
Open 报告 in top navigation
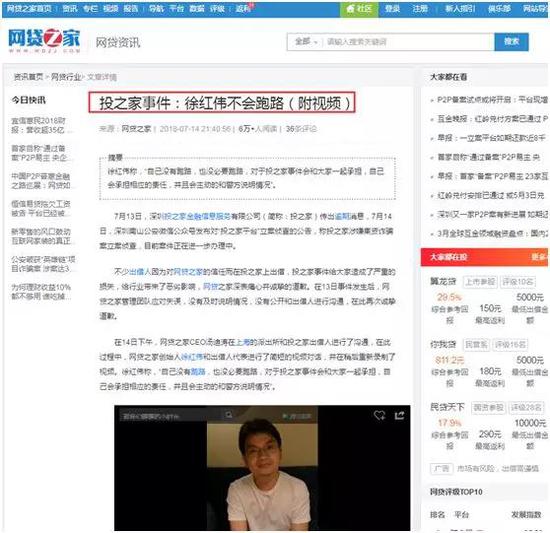(x=131, y=8)
